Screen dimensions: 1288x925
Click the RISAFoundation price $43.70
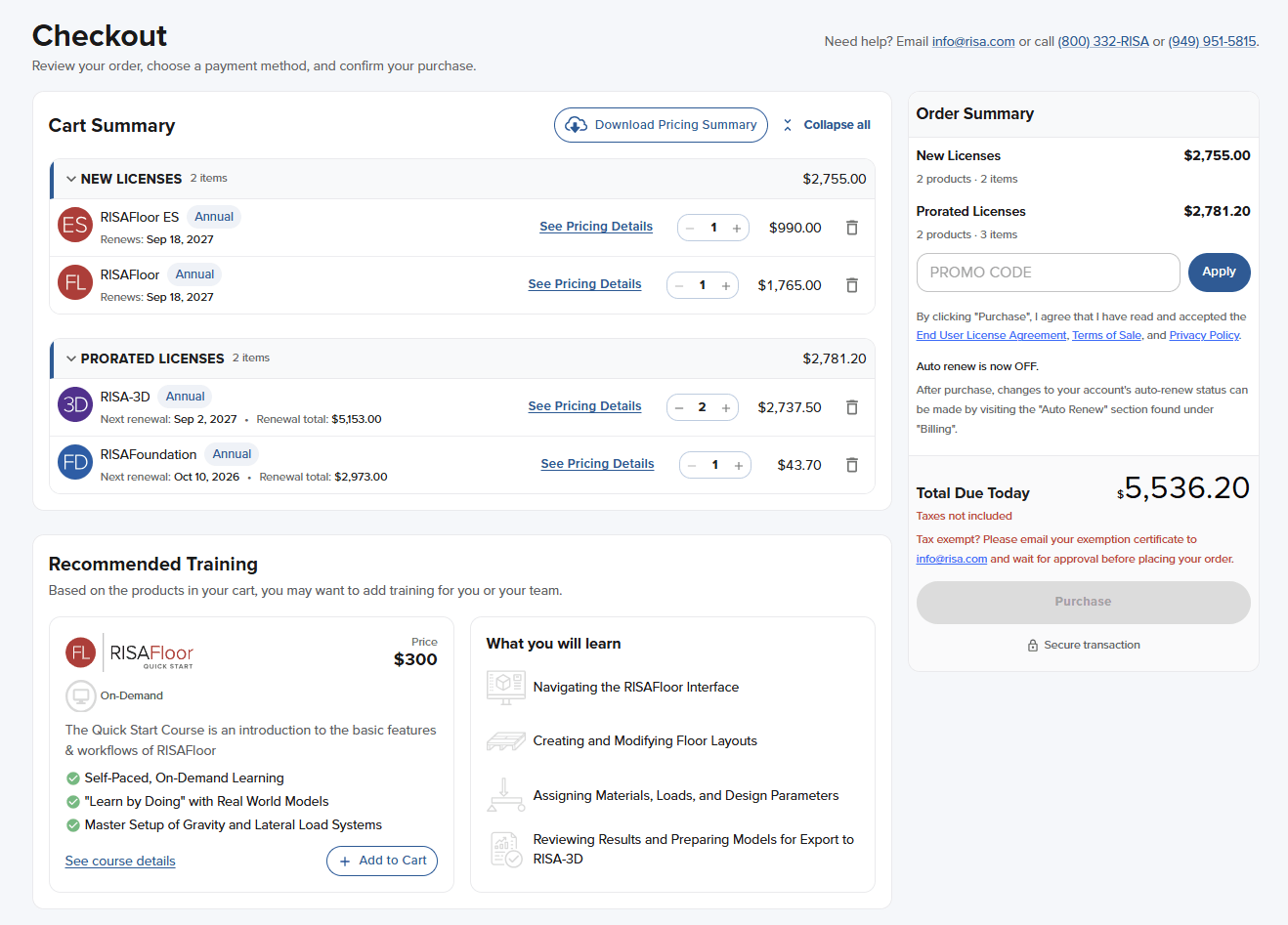pyautogui.click(x=799, y=466)
